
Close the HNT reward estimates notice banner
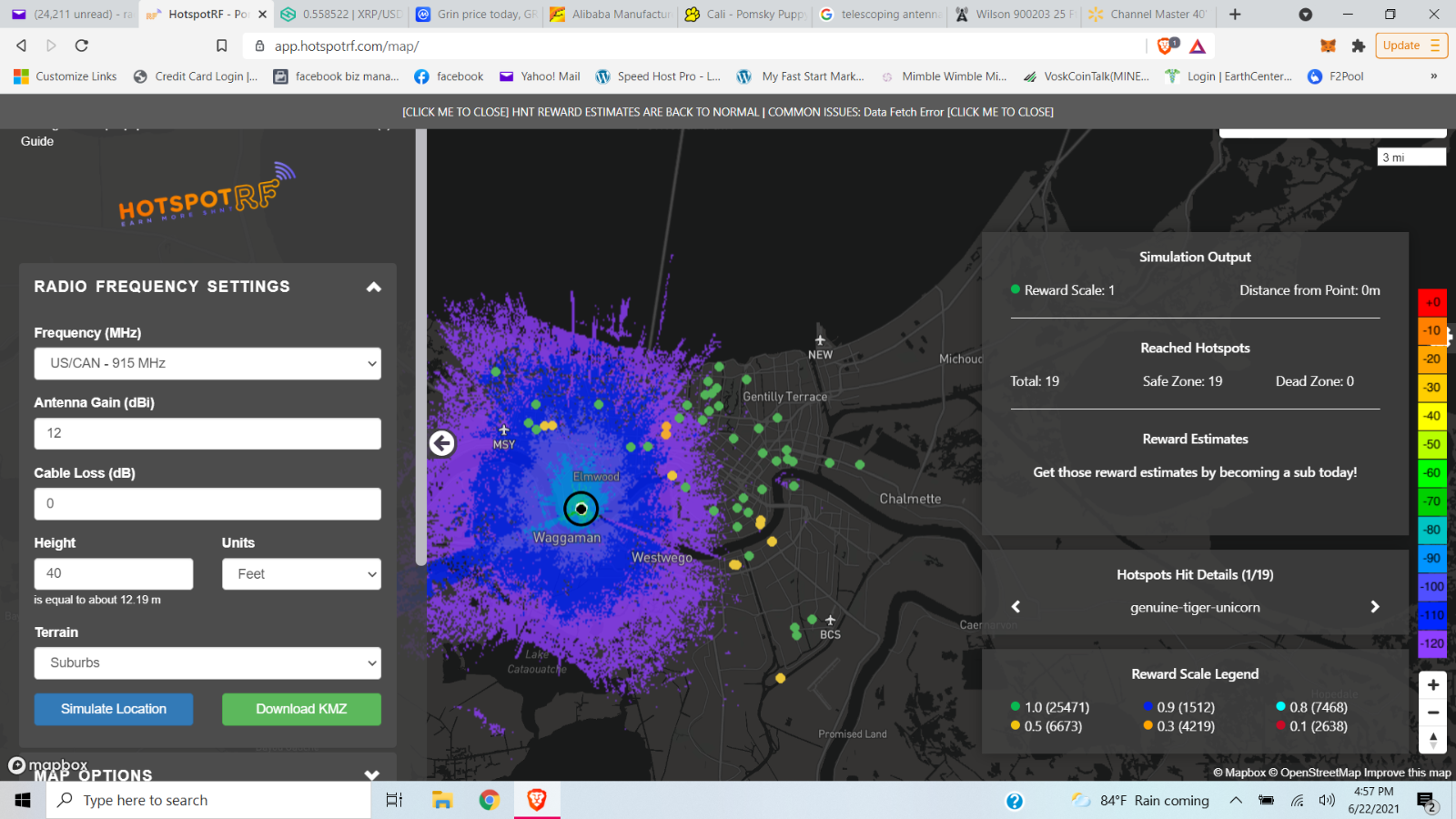(728, 112)
